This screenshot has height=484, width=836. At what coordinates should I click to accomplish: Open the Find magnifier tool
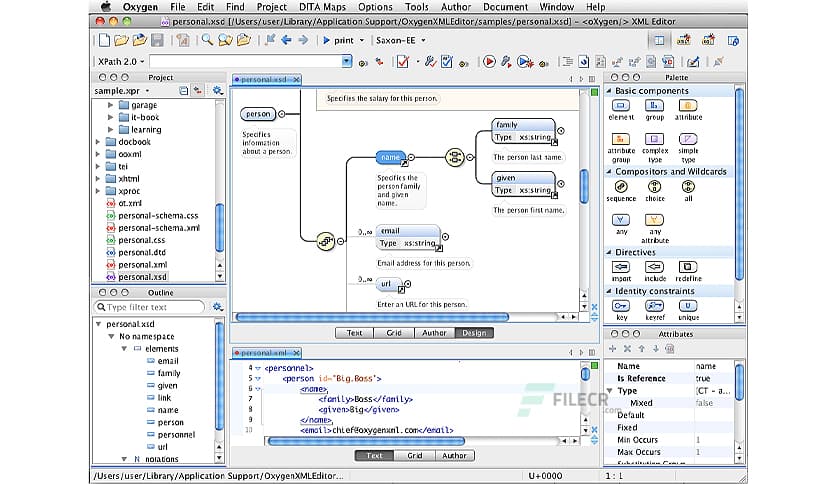point(207,40)
